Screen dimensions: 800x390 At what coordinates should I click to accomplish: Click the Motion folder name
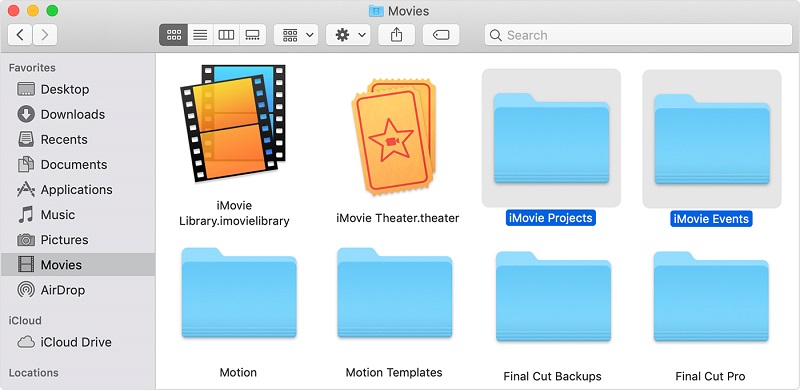pos(238,372)
